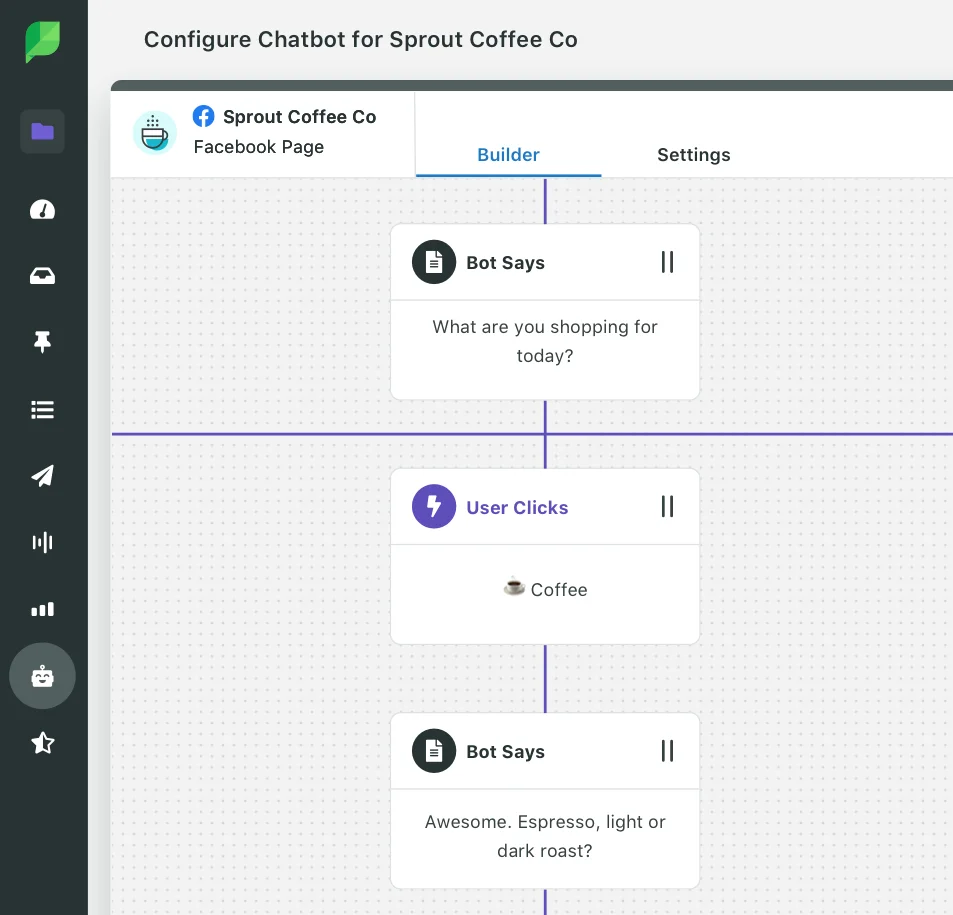This screenshot has height=915, width=953.
Task: Open the list feed icon in the sidebar
Action: pyautogui.click(x=42, y=410)
